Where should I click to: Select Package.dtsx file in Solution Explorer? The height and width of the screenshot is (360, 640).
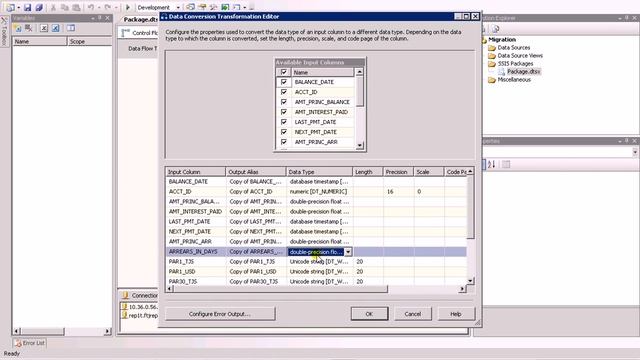click(524, 71)
